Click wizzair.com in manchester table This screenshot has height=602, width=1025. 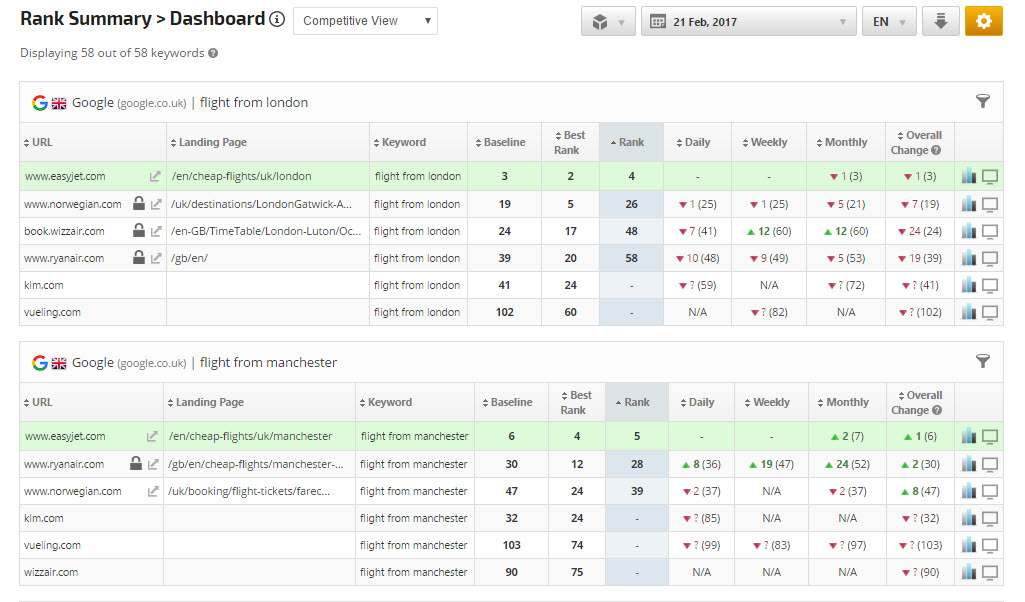click(x=51, y=572)
